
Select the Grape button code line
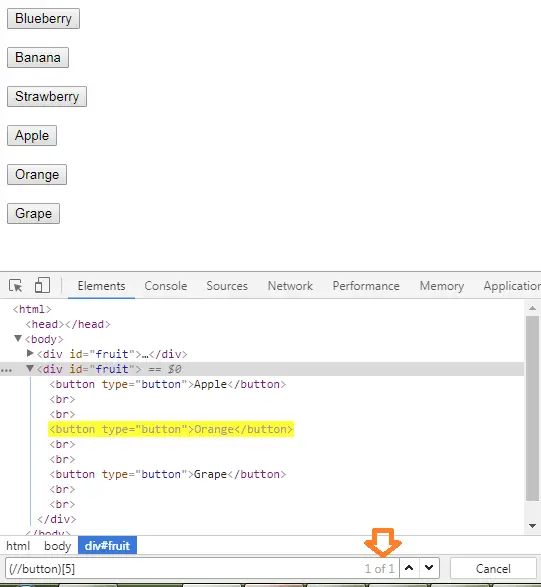point(168,474)
